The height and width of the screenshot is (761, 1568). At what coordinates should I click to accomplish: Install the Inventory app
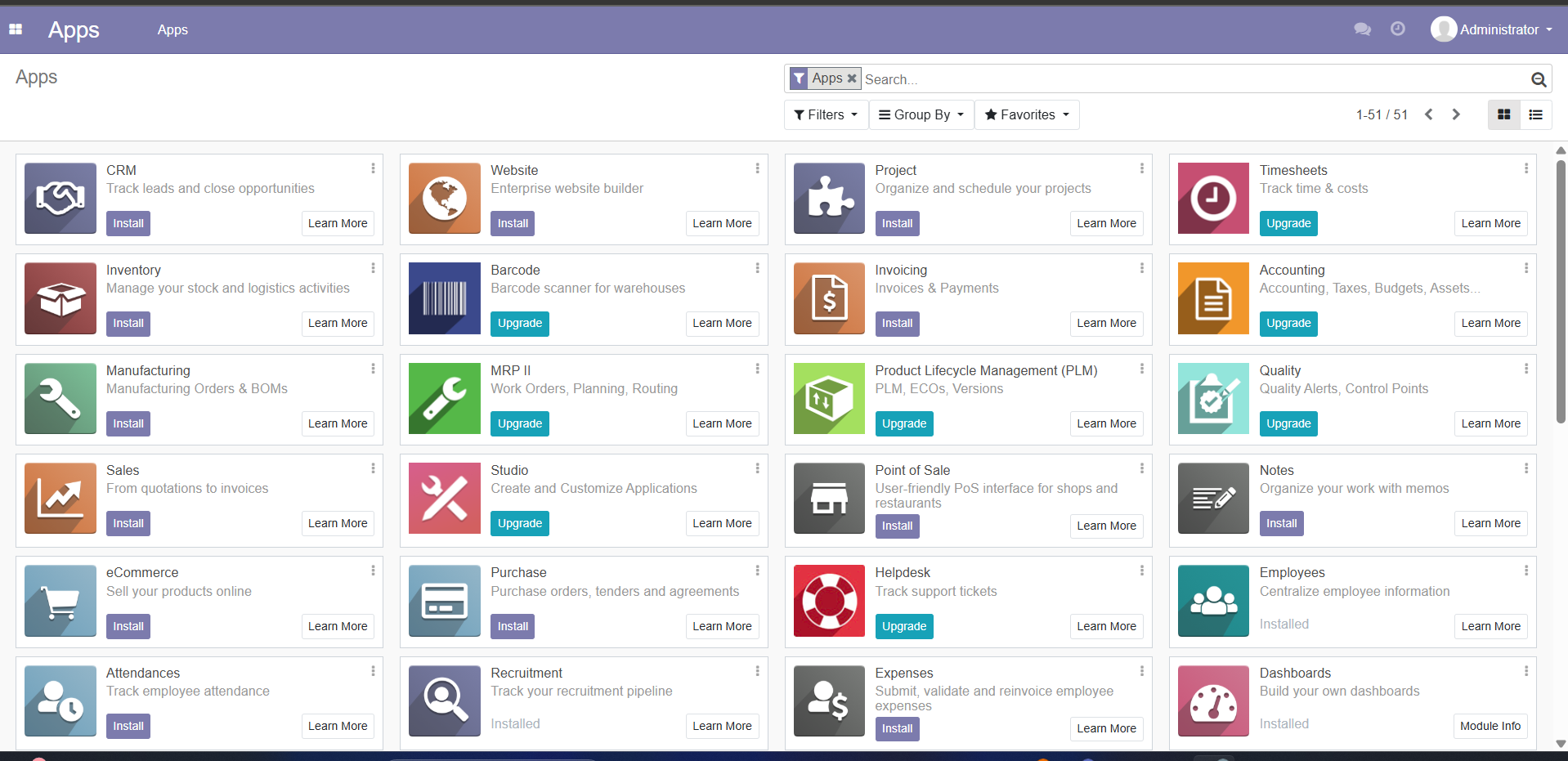[128, 324]
